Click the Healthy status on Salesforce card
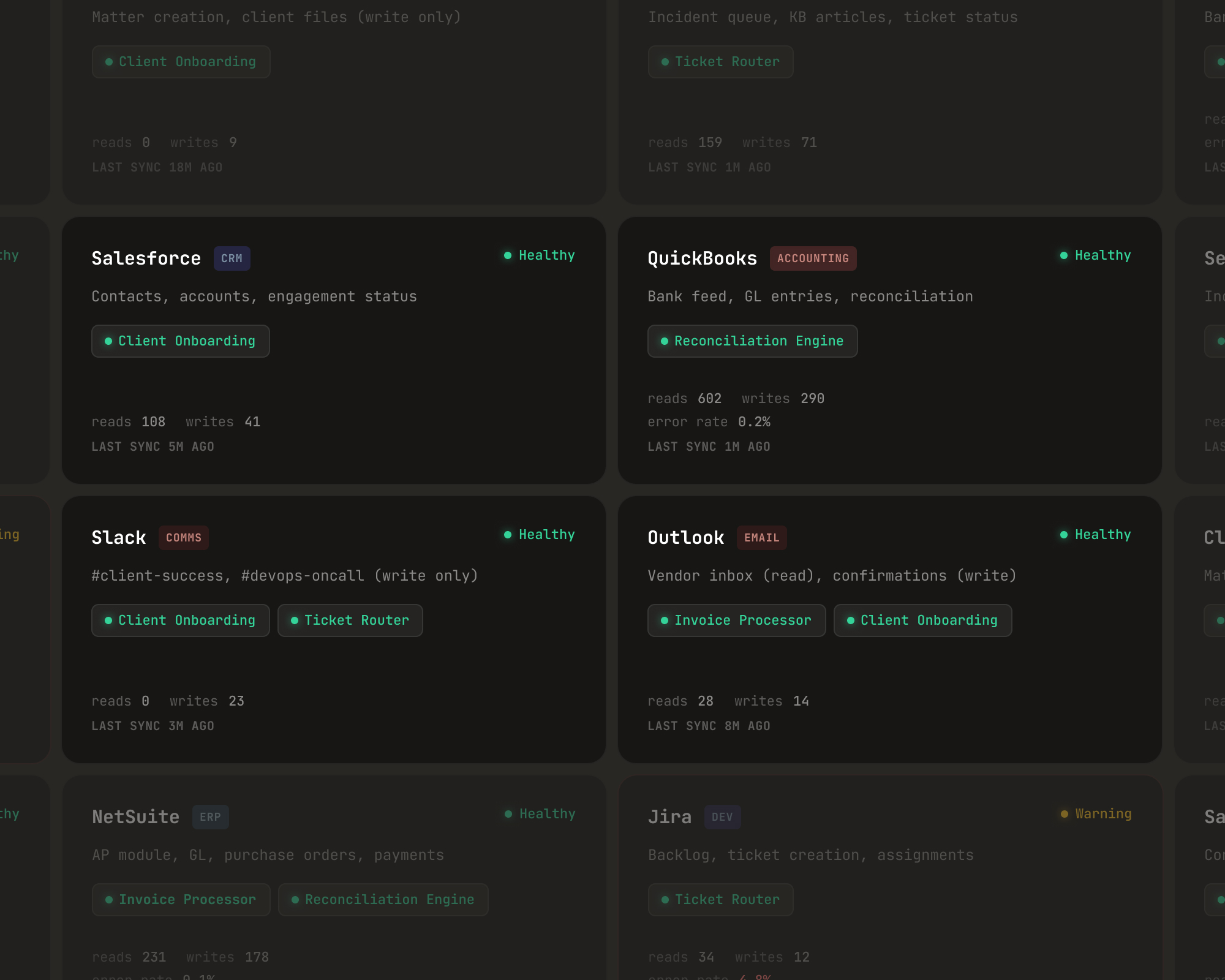Image resolution: width=1225 pixels, height=980 pixels. point(540,255)
